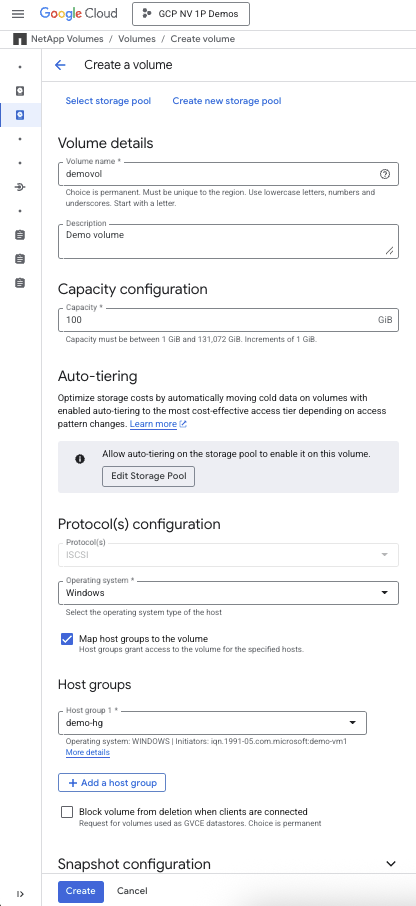Enable Block volume from deletion checkbox
The image size is (416, 906).
tap(67, 812)
